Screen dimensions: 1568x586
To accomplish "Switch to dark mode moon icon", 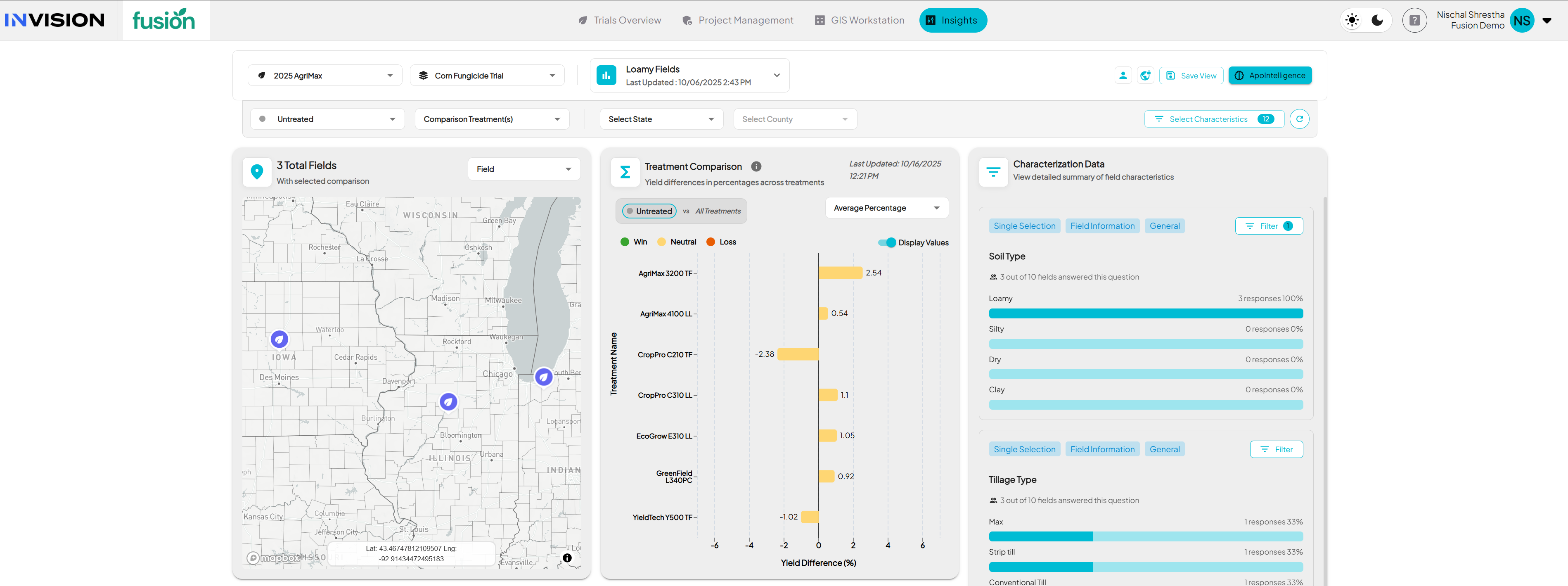I will (1378, 20).
